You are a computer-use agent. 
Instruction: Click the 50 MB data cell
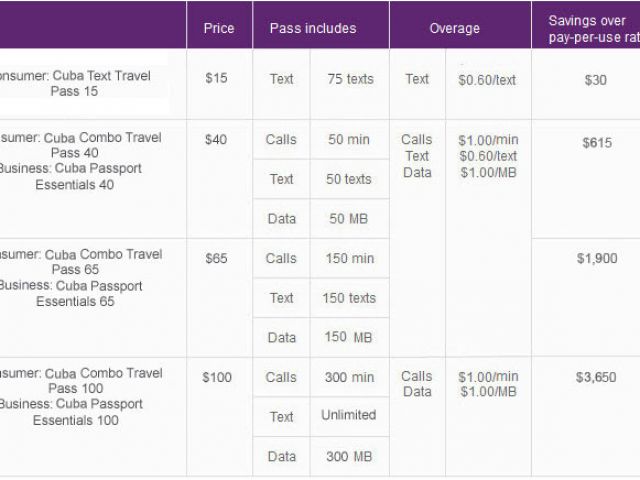pyautogui.click(x=349, y=218)
